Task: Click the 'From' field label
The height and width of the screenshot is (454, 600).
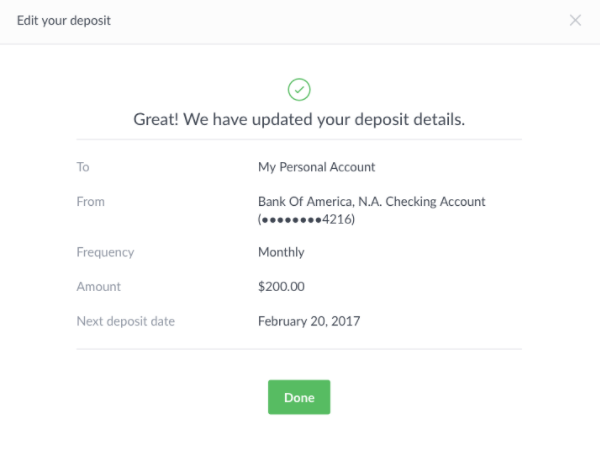Action: coord(90,201)
